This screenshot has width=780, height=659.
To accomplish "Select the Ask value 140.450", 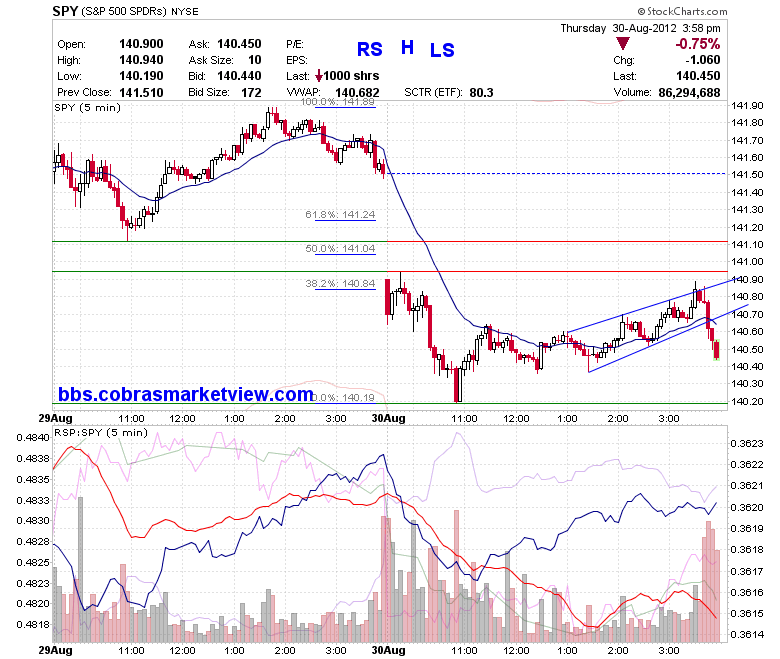I will click(239, 44).
